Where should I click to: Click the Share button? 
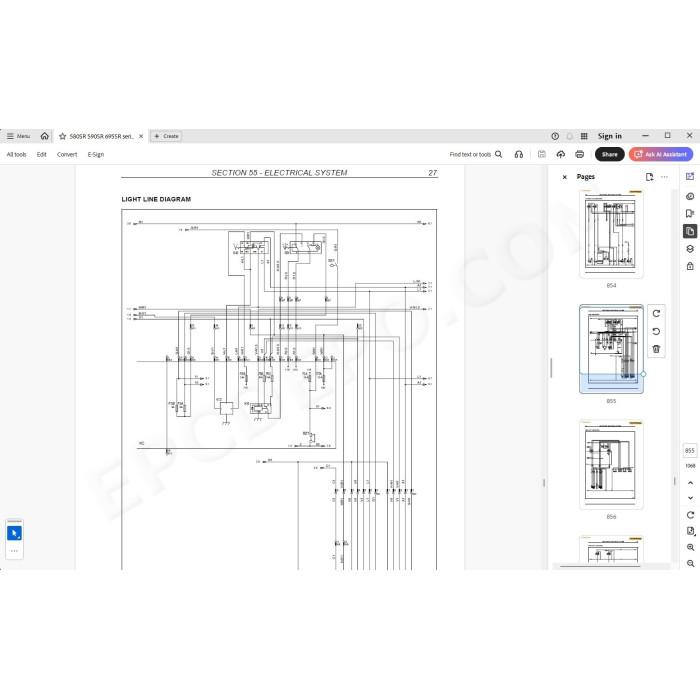click(x=610, y=154)
